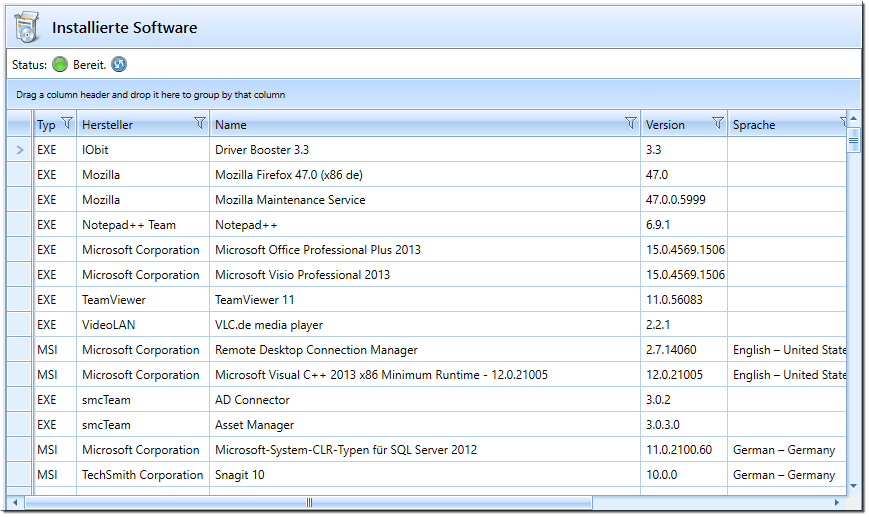
Task: Click the row indicator arrow beside IObit
Action: click(x=20, y=150)
